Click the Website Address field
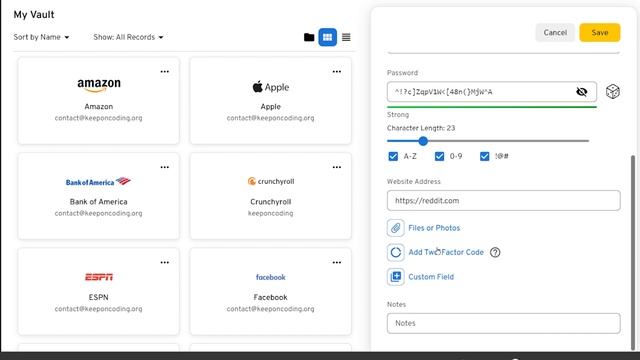The width and height of the screenshot is (640, 360). tap(504, 200)
